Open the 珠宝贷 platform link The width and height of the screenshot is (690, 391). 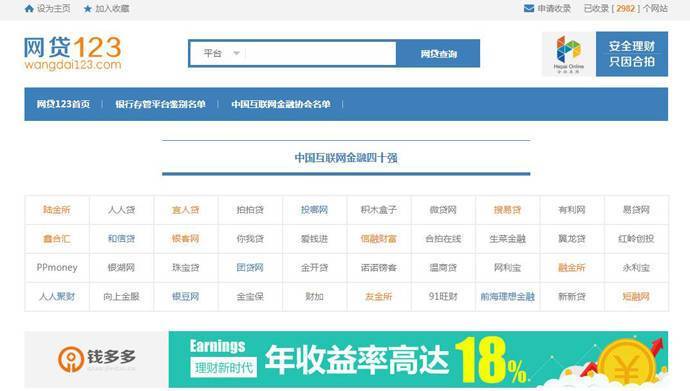click(x=186, y=267)
